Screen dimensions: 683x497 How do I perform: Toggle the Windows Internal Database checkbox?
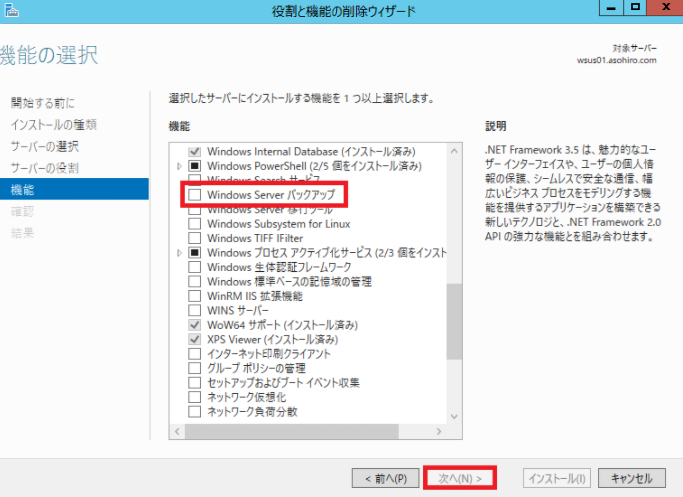[194, 152]
